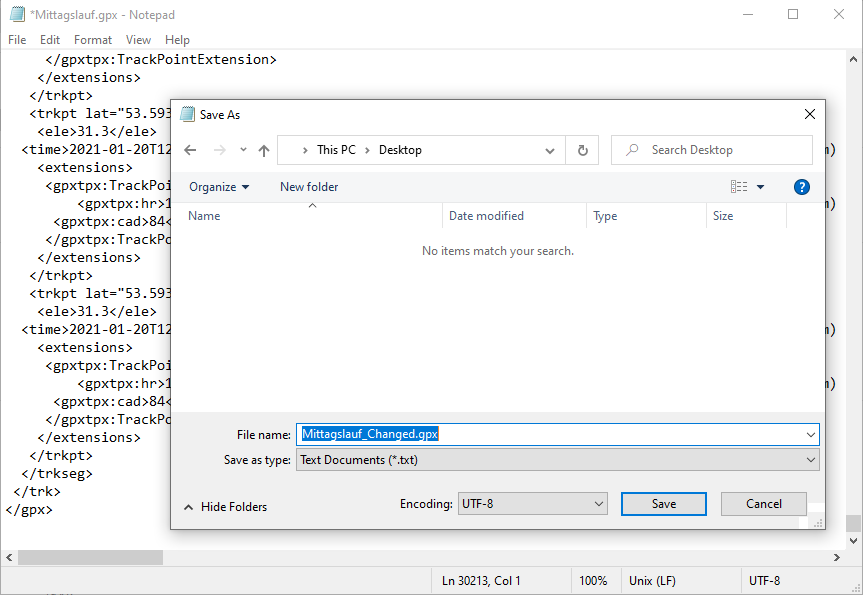Click the Notepad icon in Save As titlebar
Screen dimensions: 863x595
187,114
